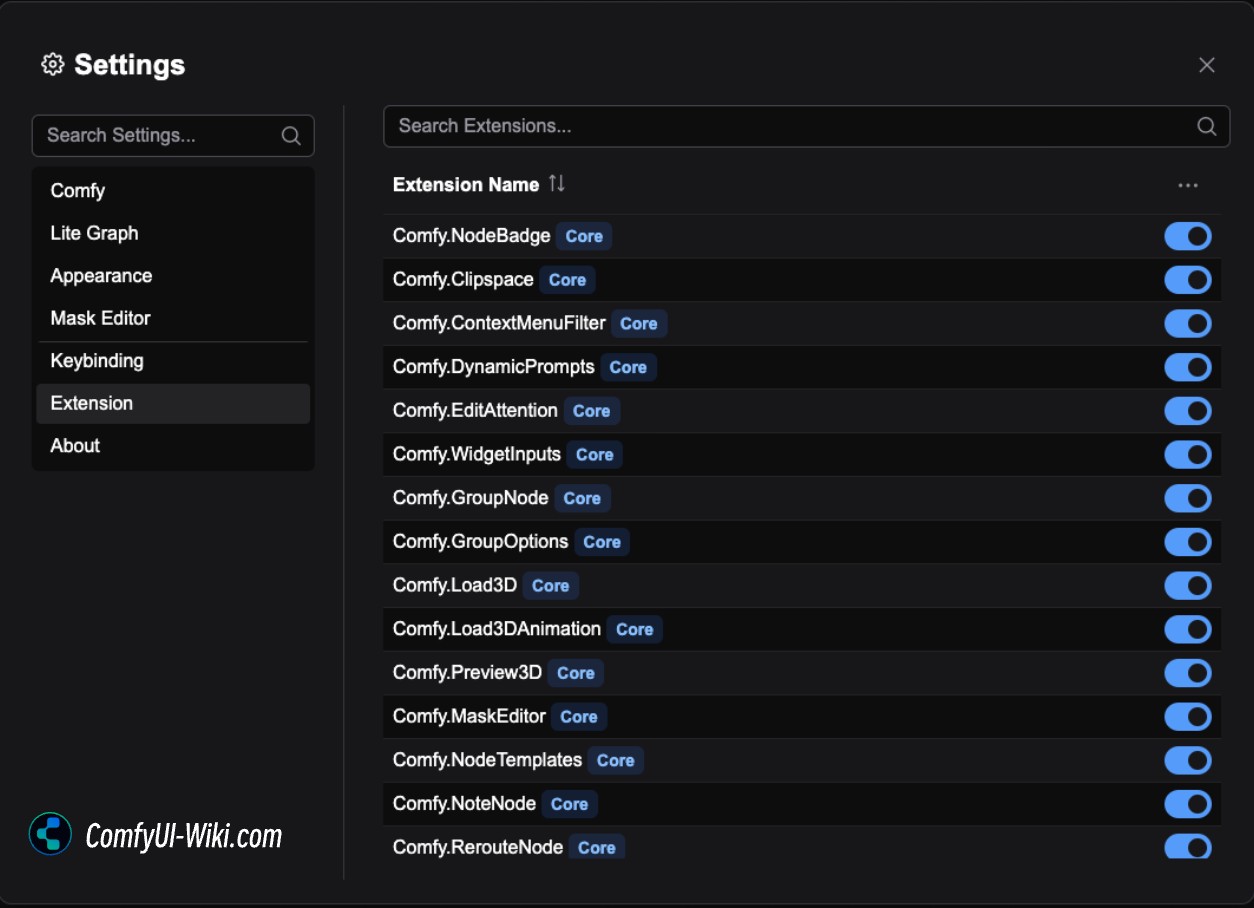Click the Comfy.GroupOptions label
Image resolution: width=1254 pixels, height=908 pixels.
(481, 541)
